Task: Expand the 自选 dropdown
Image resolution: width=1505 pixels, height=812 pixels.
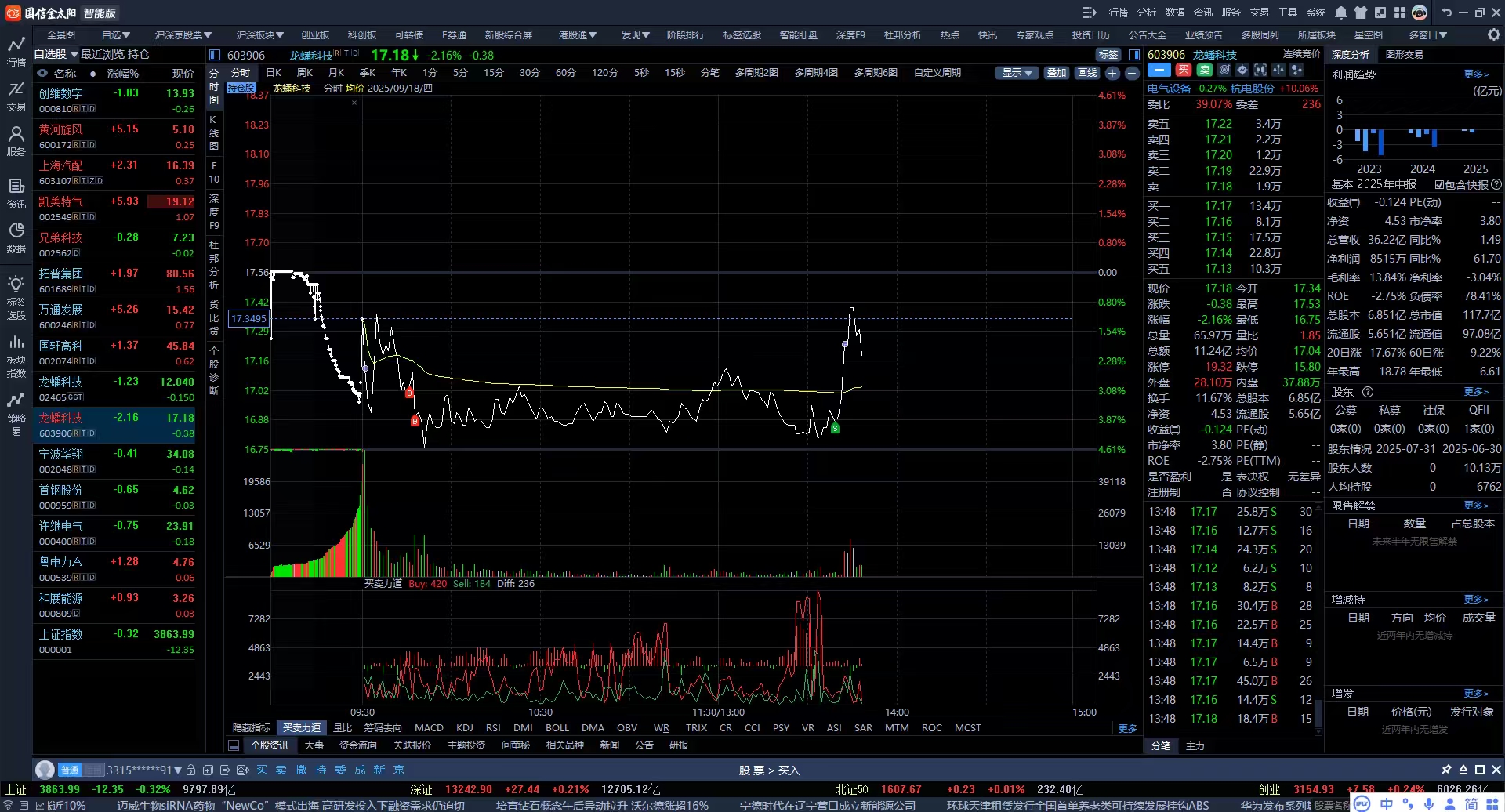Action: (x=116, y=35)
